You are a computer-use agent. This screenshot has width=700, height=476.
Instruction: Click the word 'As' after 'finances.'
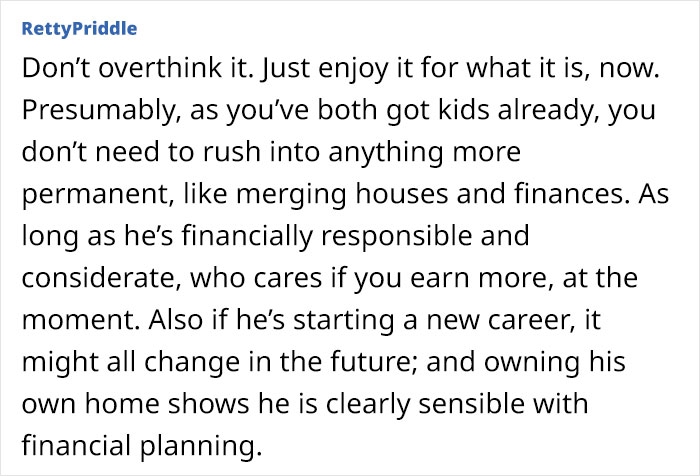click(653, 195)
